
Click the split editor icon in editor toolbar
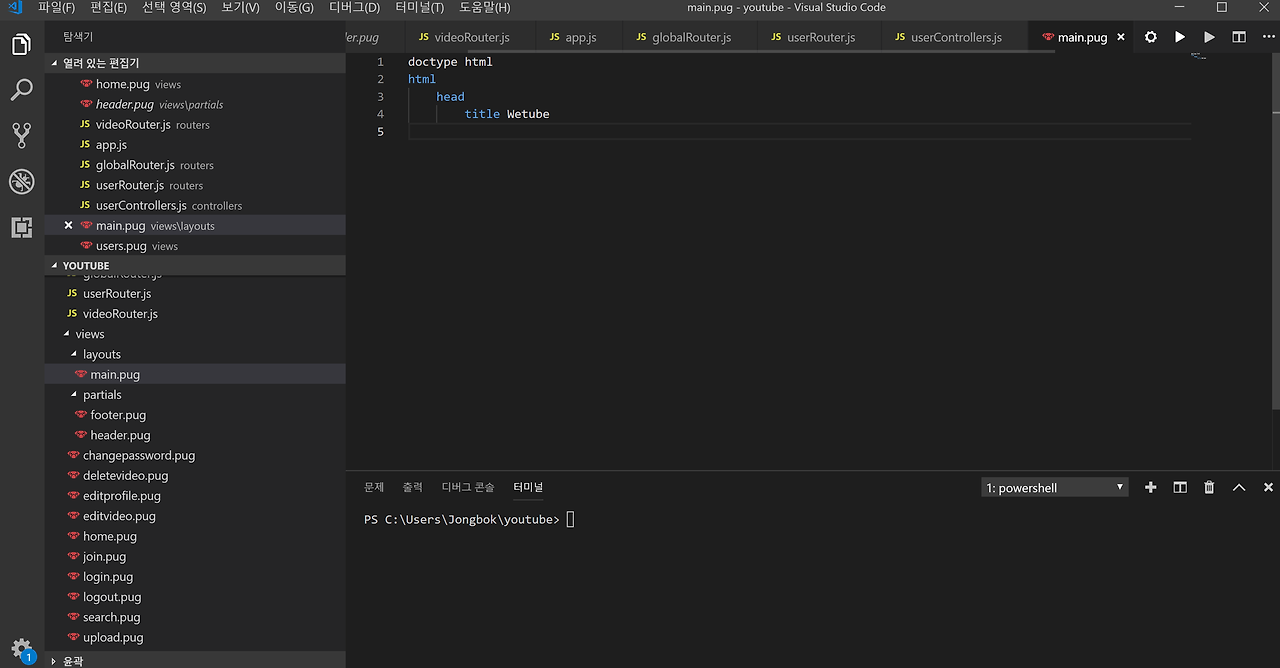1239,37
